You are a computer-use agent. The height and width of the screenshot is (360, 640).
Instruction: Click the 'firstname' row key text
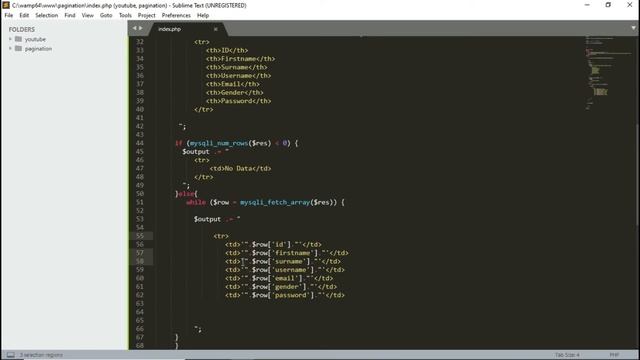[x=293, y=253]
